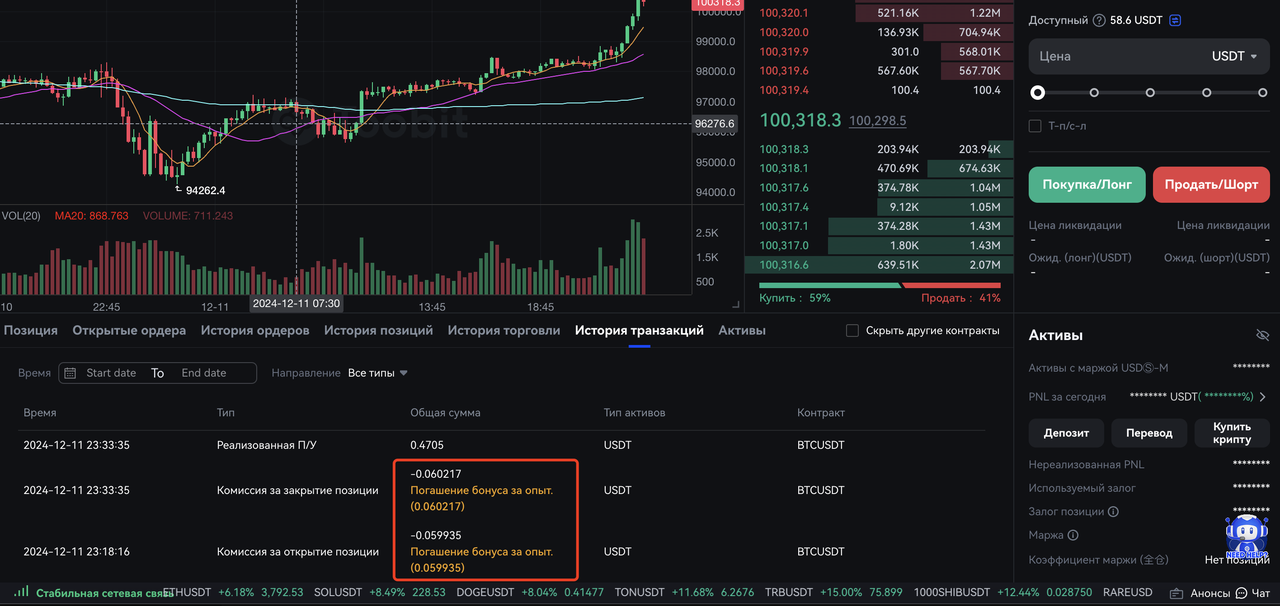Hide asset balances with the eye icon
The height and width of the screenshot is (606, 1280).
(1262, 335)
